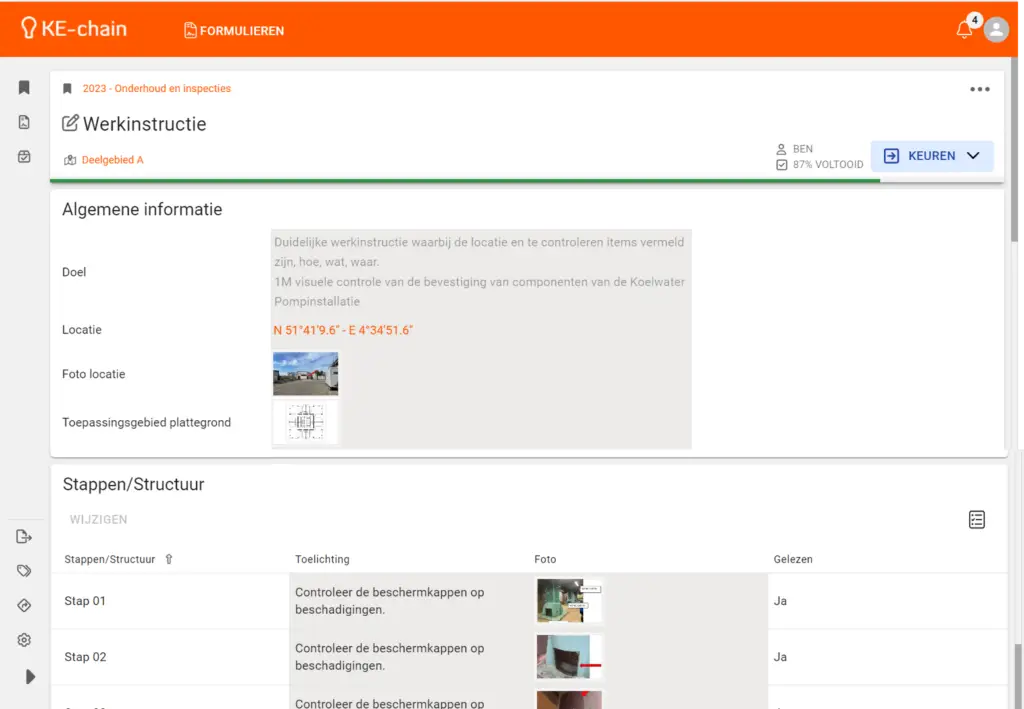Click the bookmark icon in left sidebar
This screenshot has height=709, width=1024.
tap(24, 88)
